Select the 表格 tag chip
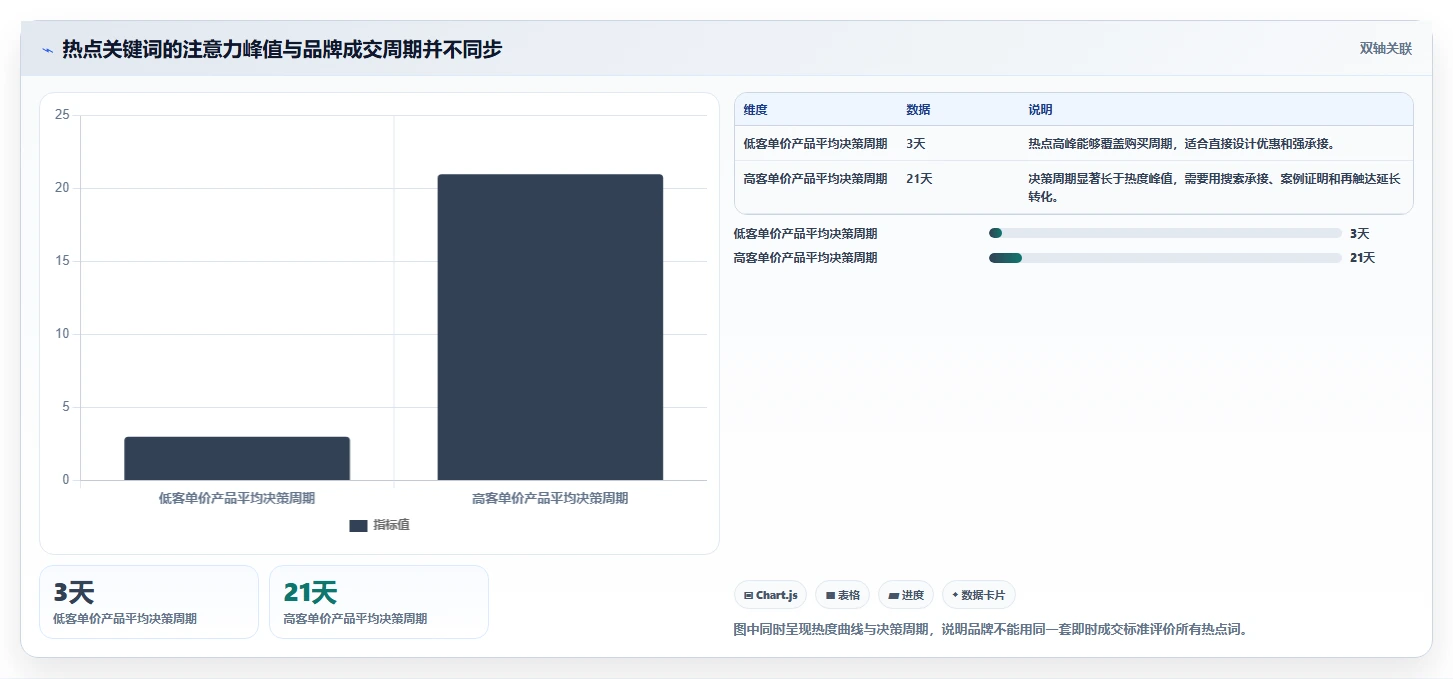This screenshot has width=1453, height=679. tap(843, 595)
